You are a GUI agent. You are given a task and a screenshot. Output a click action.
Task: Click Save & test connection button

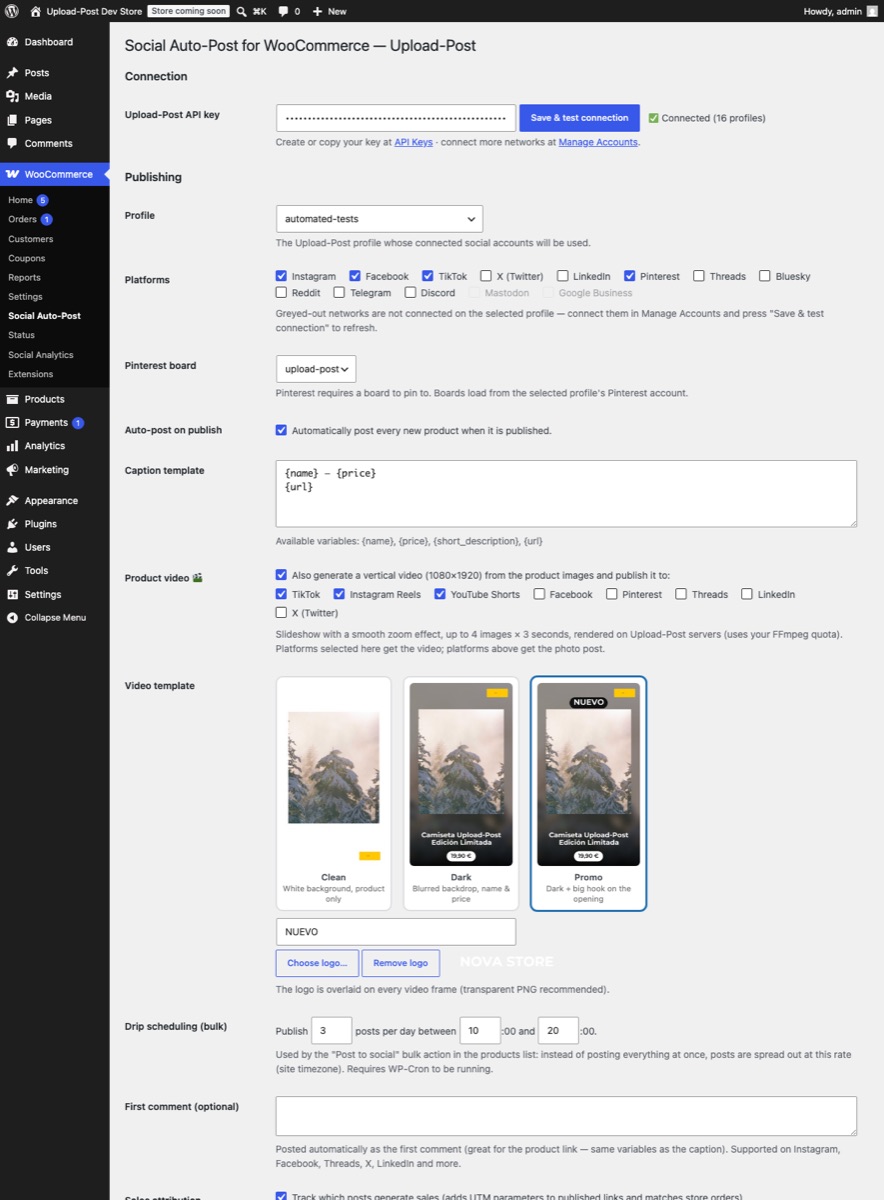[x=580, y=118]
